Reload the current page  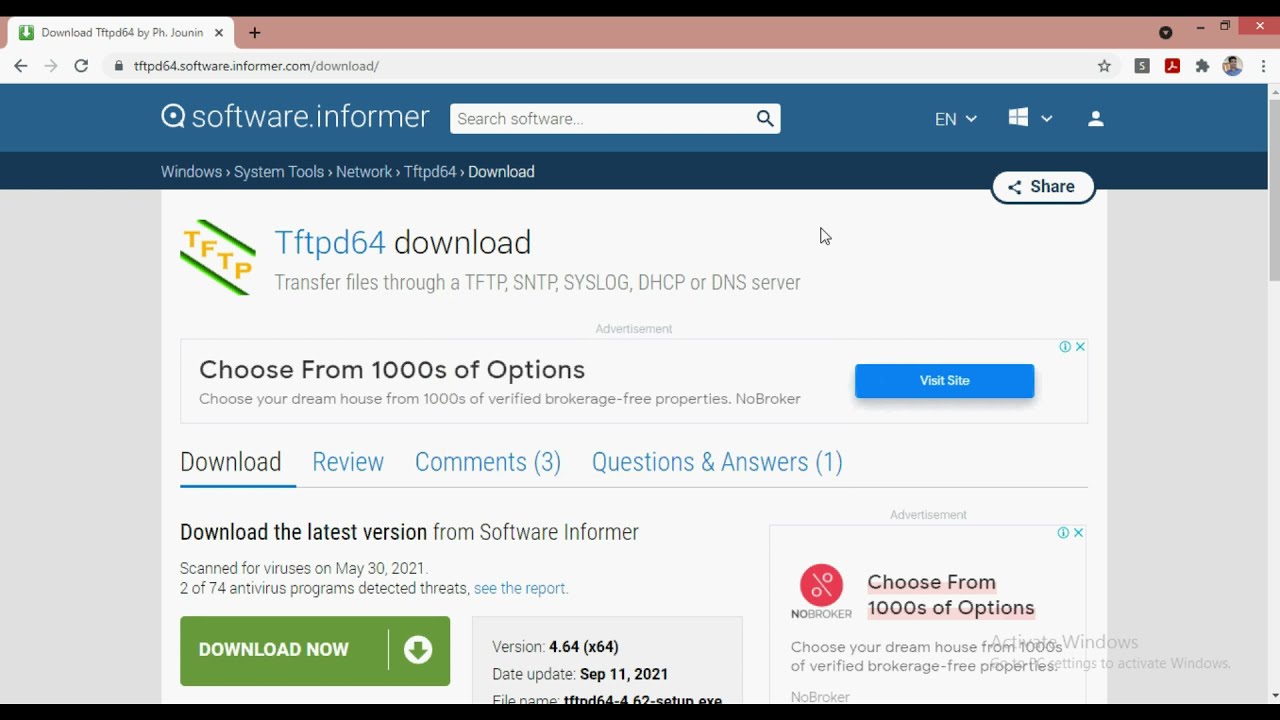81,66
